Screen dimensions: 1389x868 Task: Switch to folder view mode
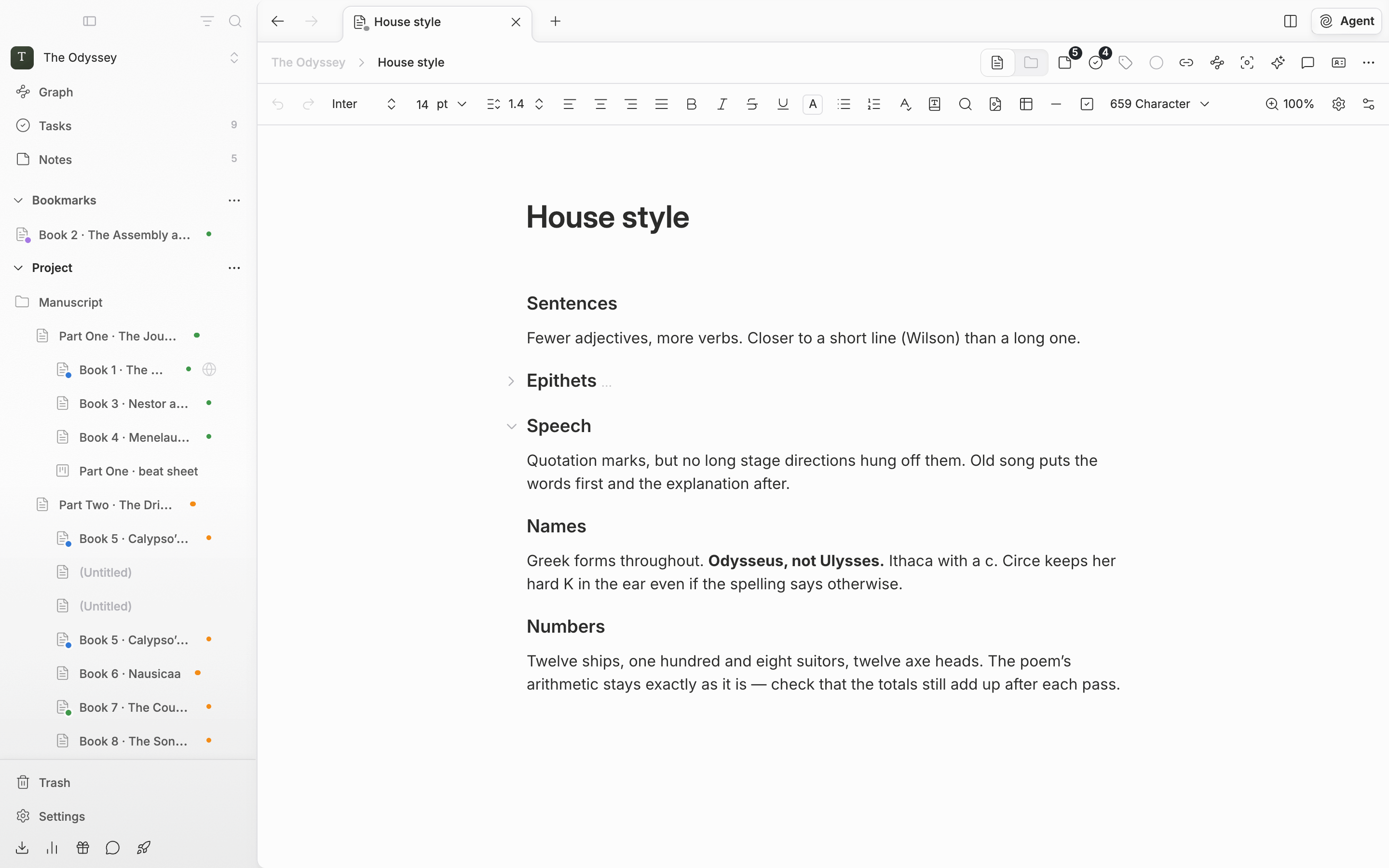1031,63
